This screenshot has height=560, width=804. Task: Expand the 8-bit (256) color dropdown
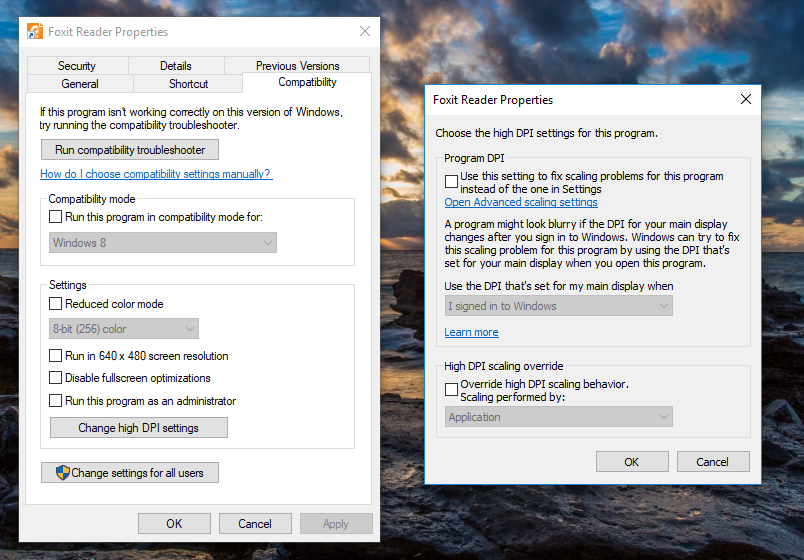click(124, 329)
